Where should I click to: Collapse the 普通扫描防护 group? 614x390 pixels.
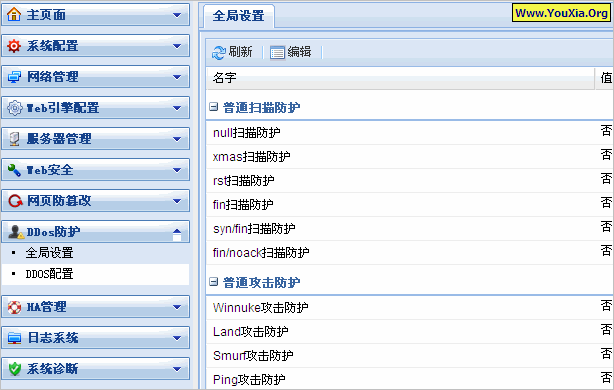(213, 107)
